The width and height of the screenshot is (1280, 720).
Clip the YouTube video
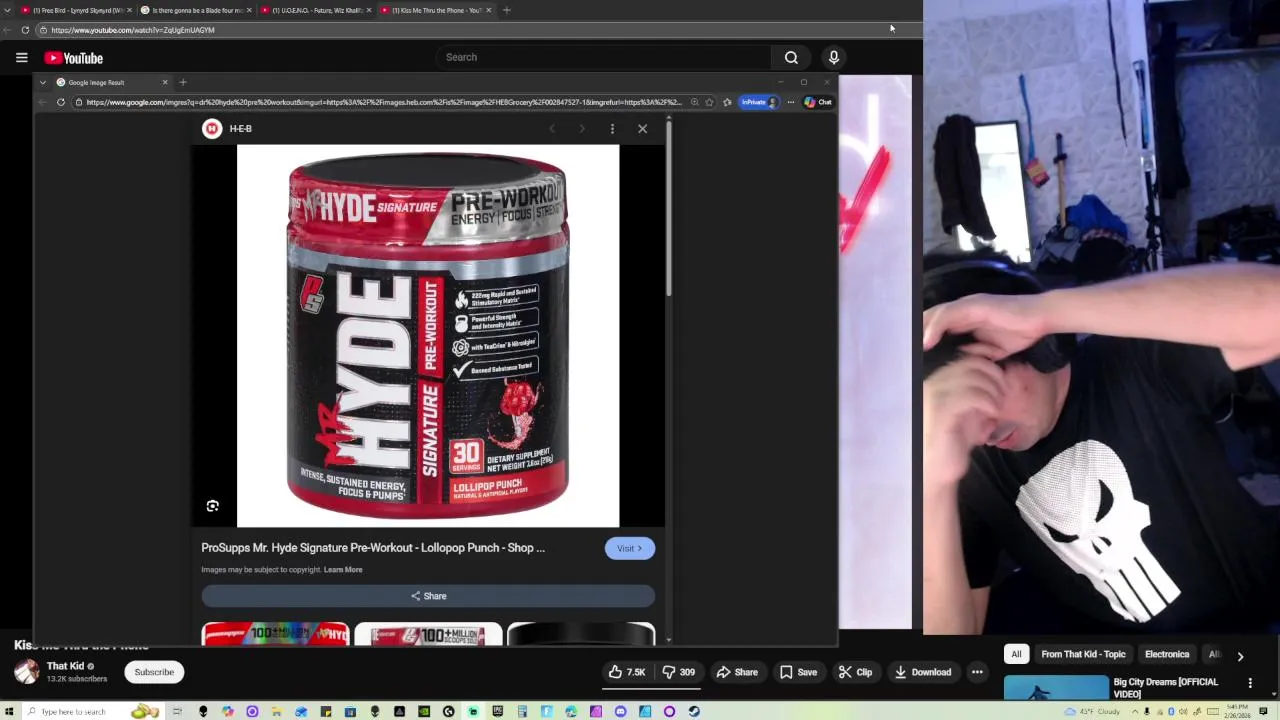click(855, 672)
